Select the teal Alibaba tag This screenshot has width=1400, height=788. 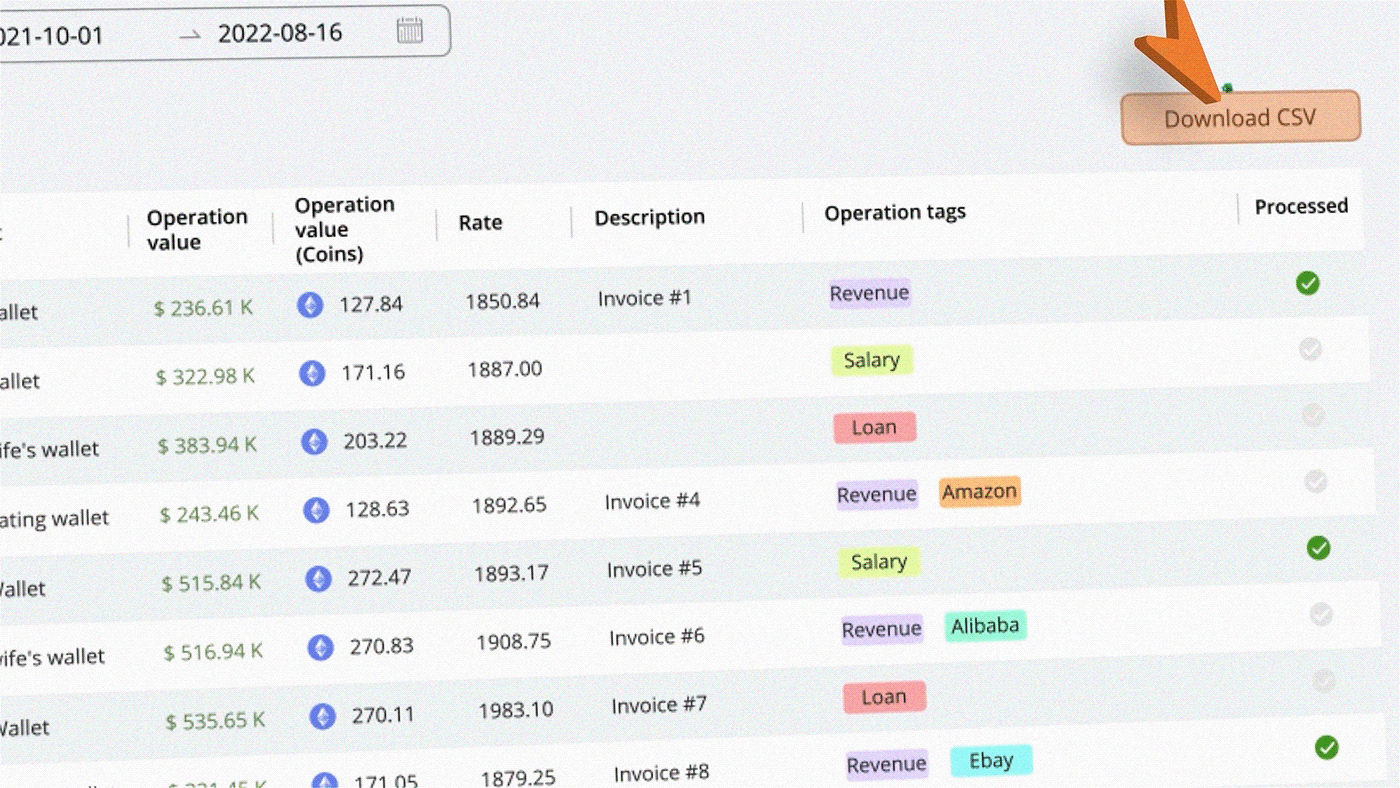985,627
